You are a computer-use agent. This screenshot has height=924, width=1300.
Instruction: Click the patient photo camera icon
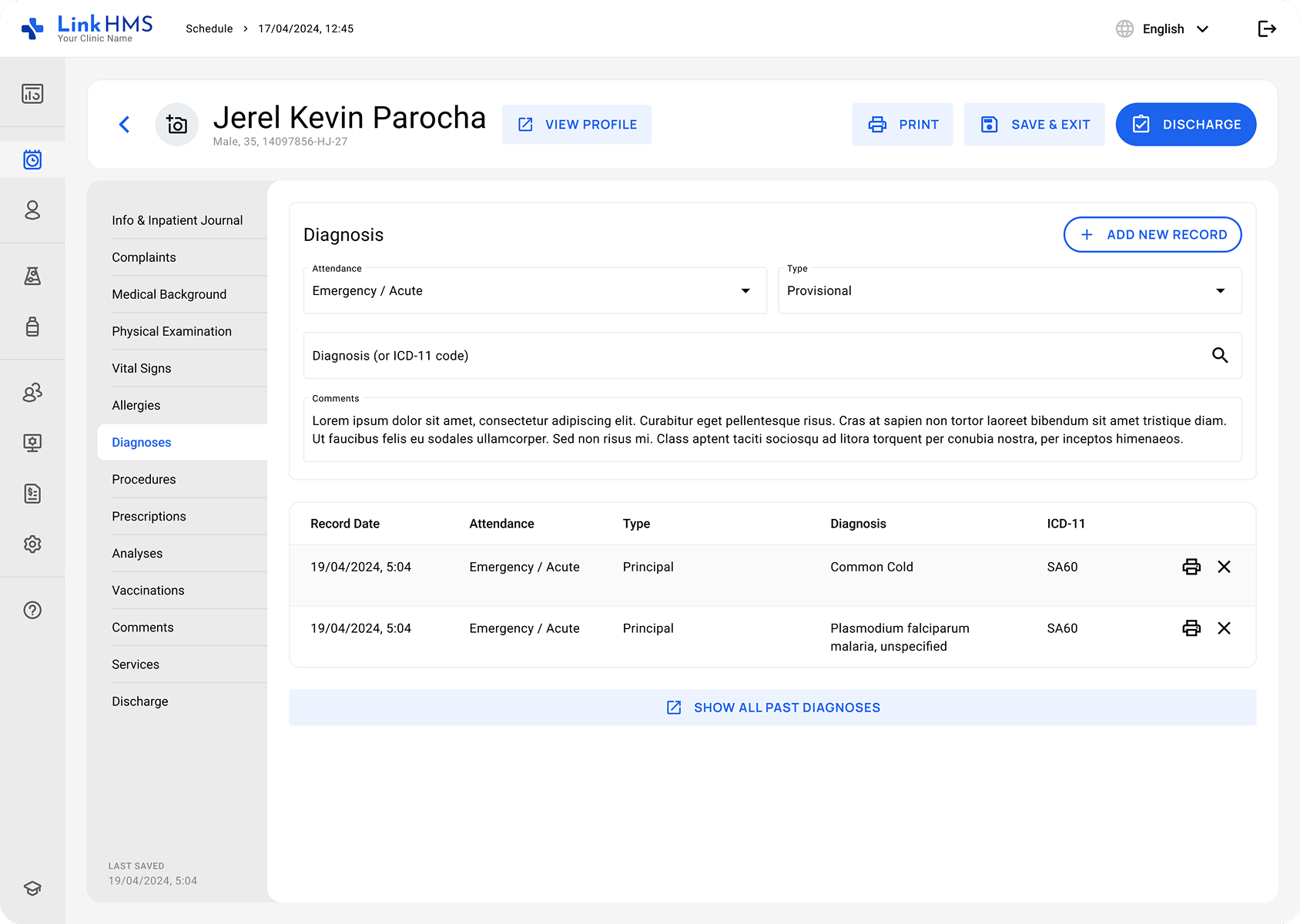point(177,124)
